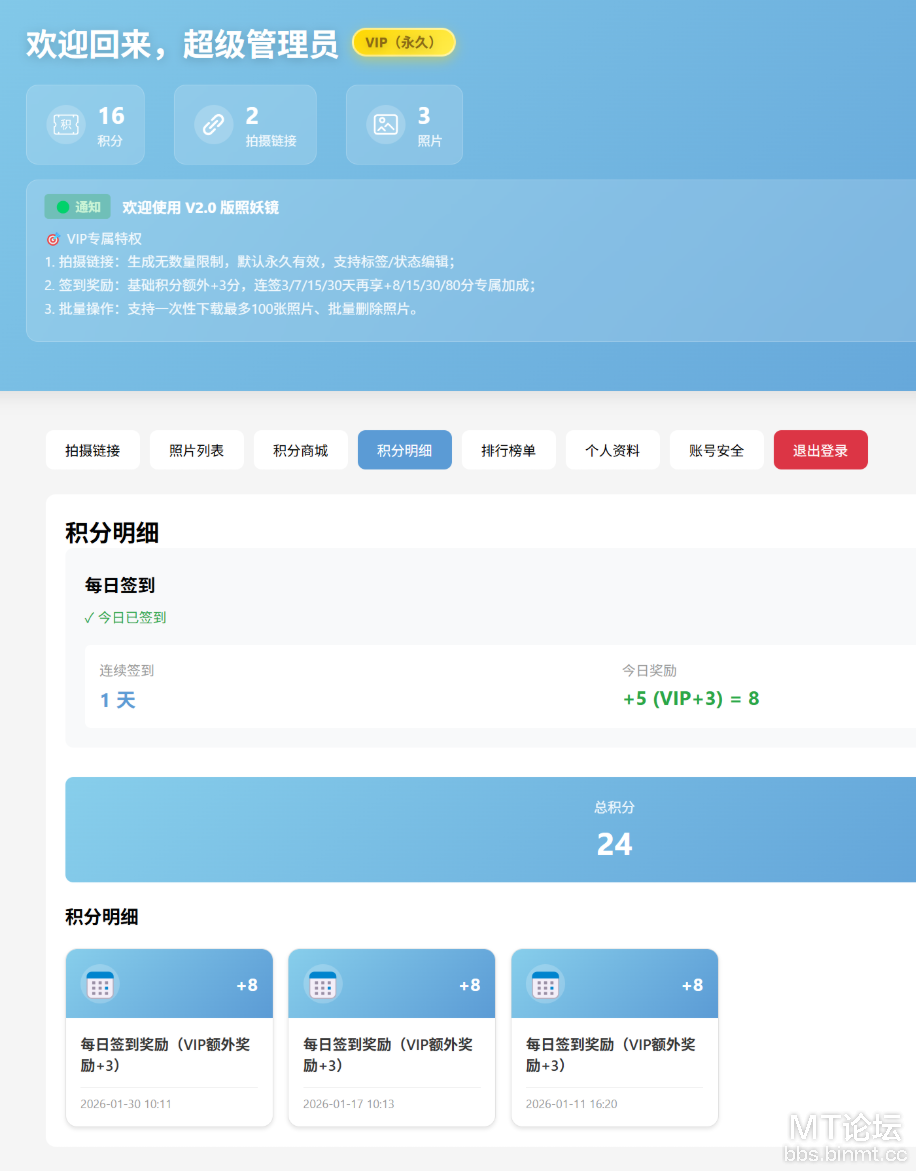Screen dimensions: 916x1171
Task: Click the yellow VIP（永久）badge
Action: [x=404, y=43]
